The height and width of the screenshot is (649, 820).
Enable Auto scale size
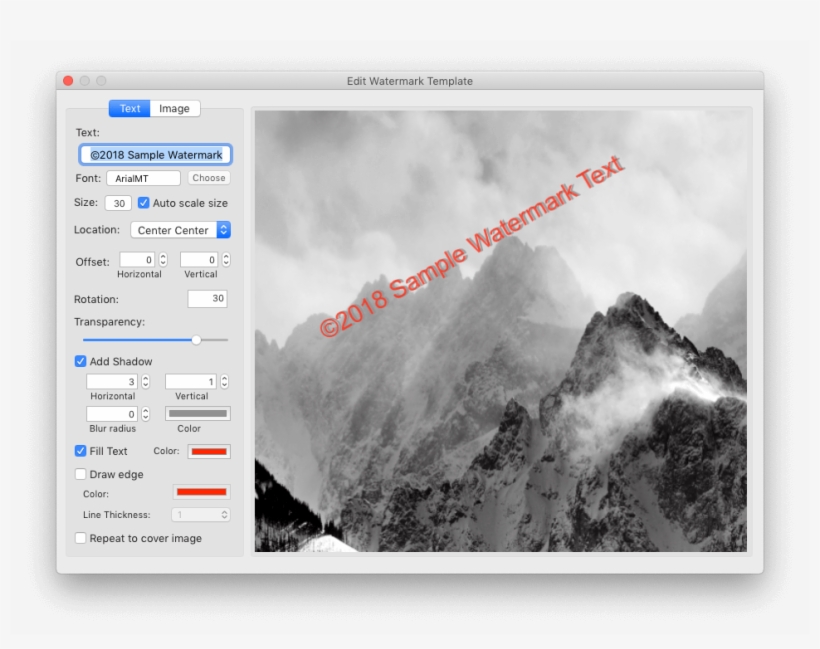tap(143, 202)
